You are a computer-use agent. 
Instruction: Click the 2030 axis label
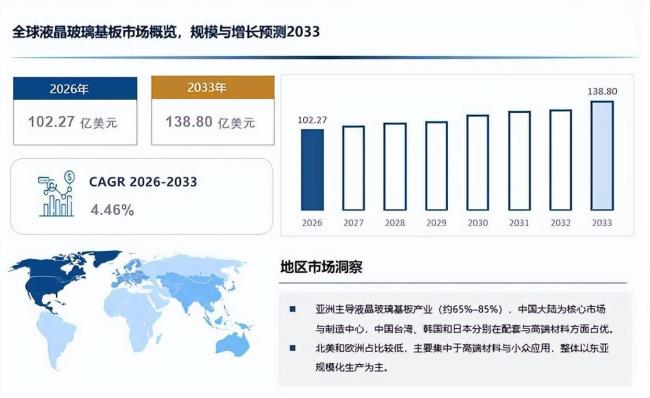478,223
